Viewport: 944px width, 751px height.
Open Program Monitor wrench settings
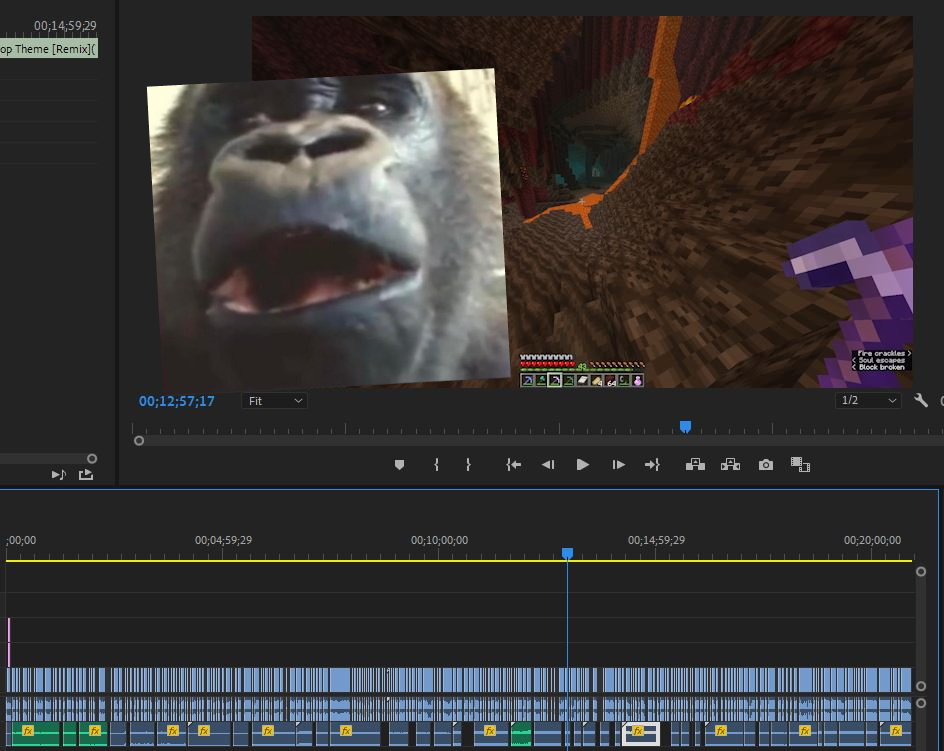coord(921,400)
